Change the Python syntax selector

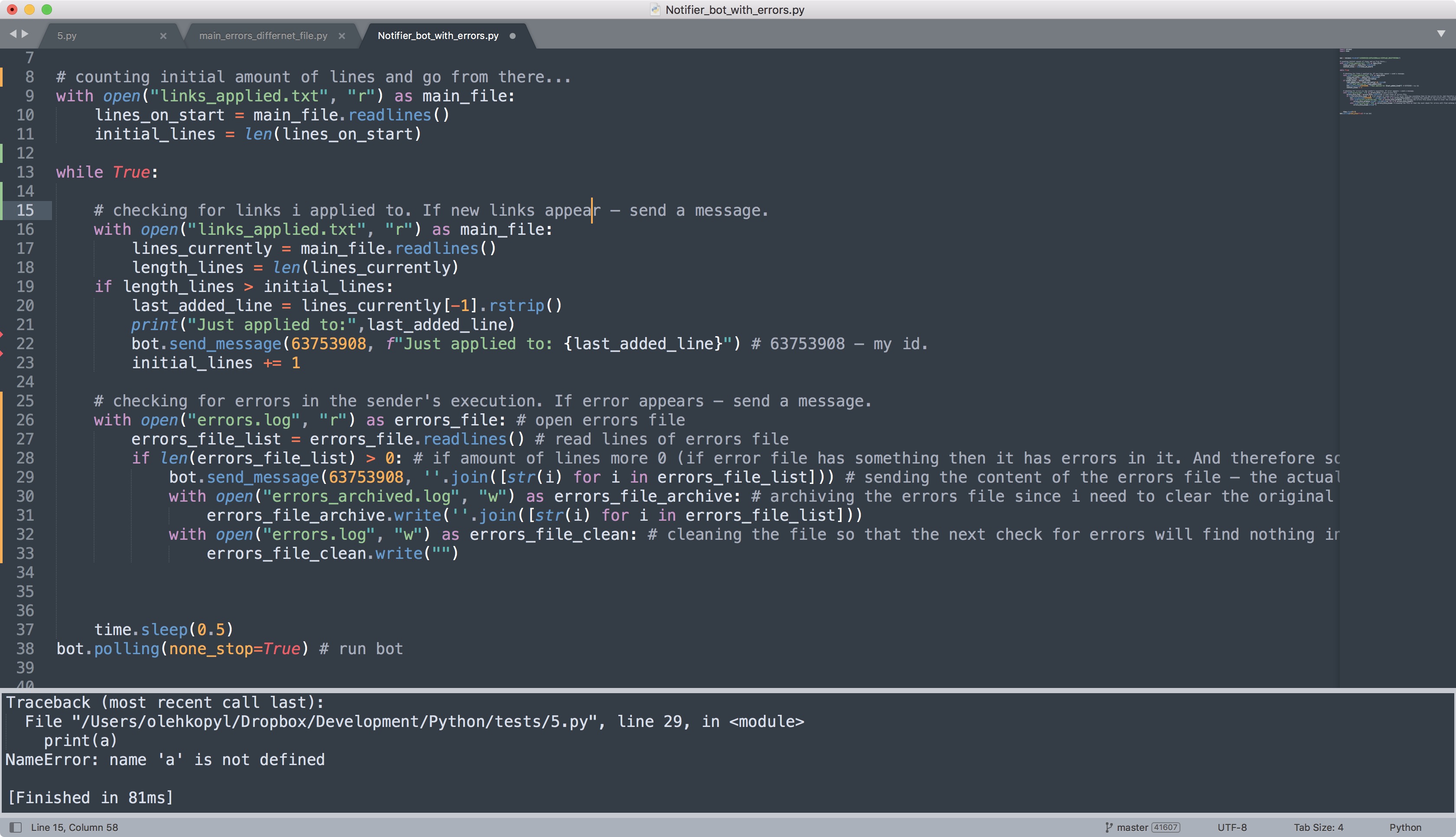[x=1405, y=827]
